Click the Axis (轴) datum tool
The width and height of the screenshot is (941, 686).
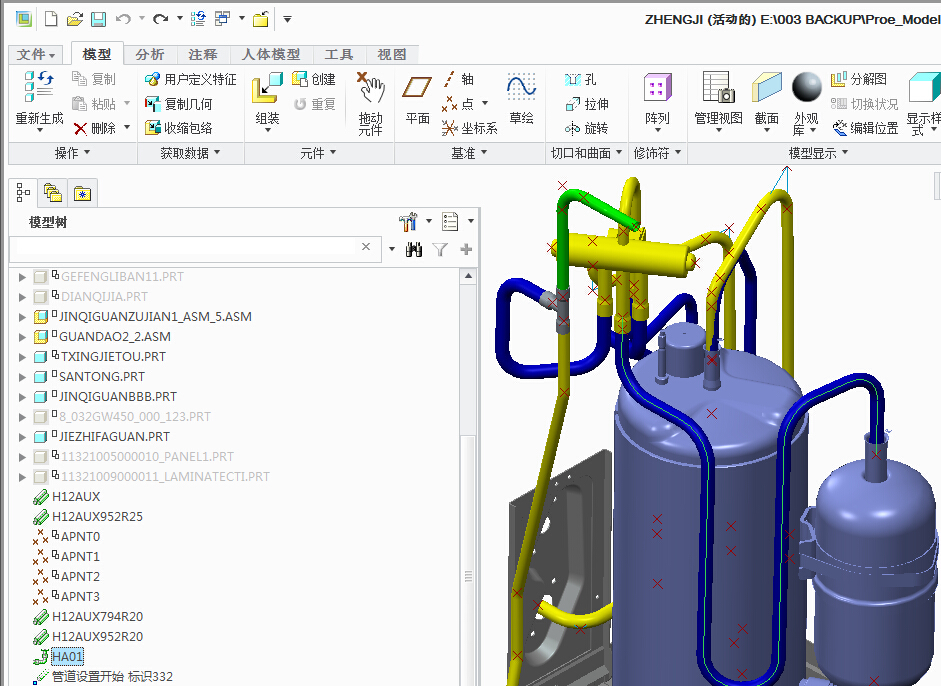pos(459,79)
